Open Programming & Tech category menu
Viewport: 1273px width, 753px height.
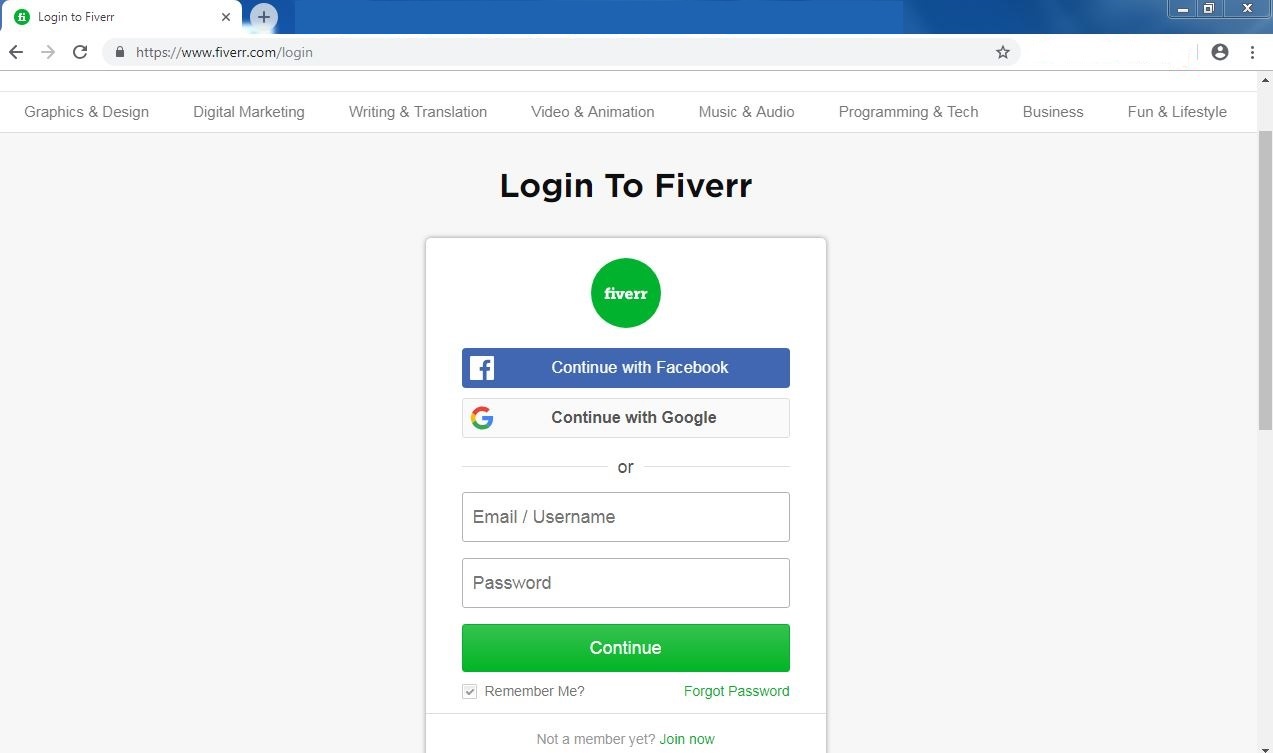point(908,112)
